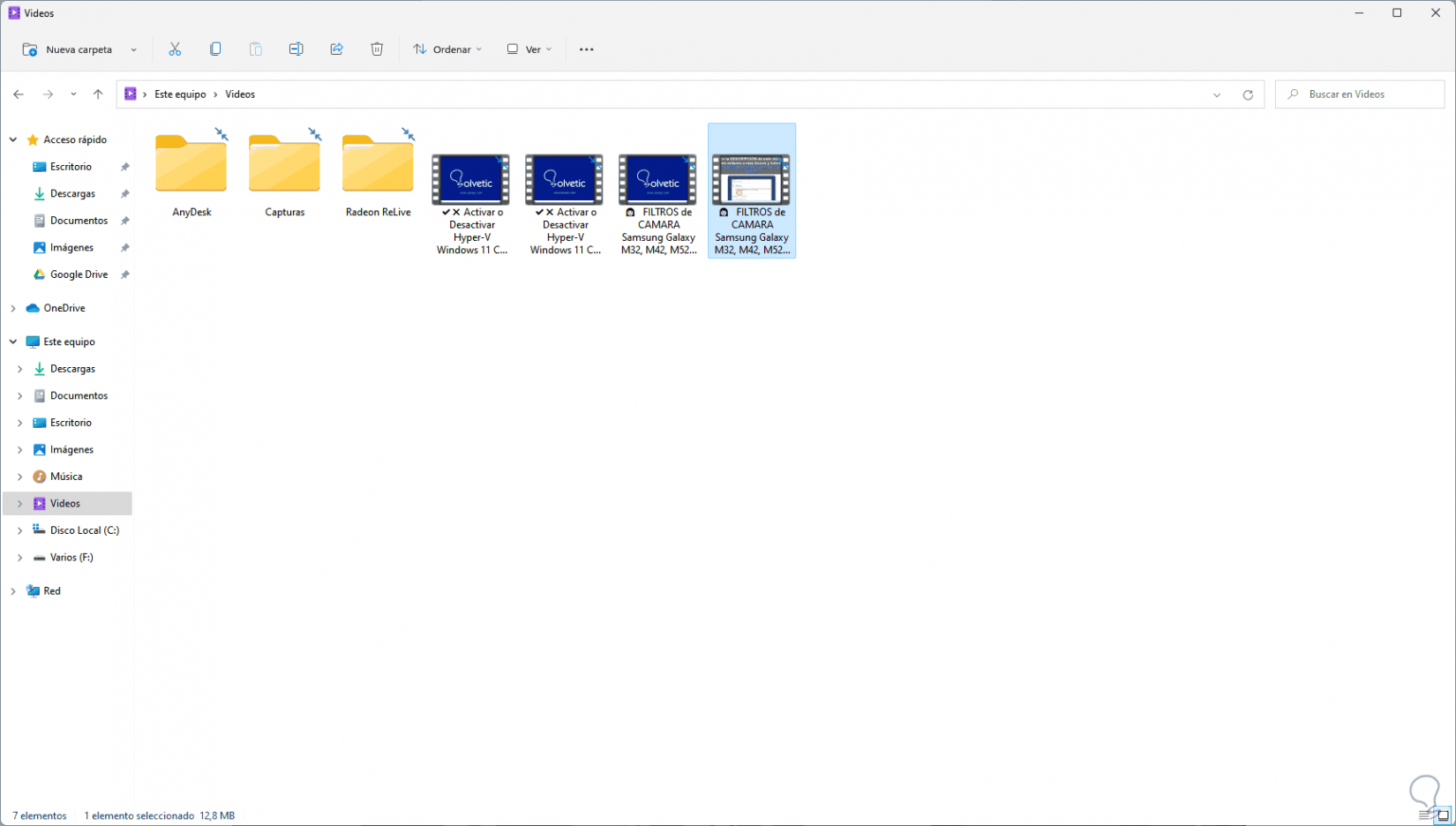Click the '7 elementos' status text

[x=40, y=815]
